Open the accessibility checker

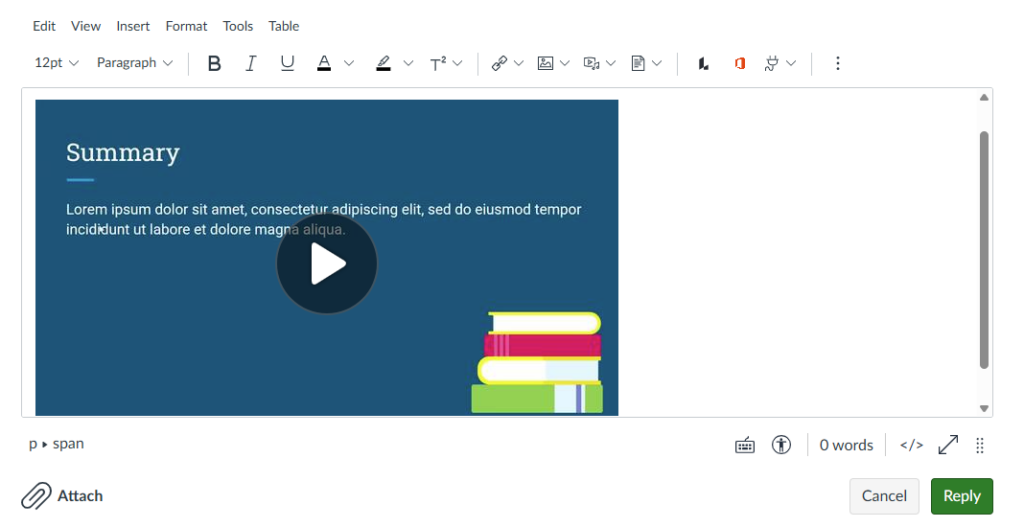[781, 445]
